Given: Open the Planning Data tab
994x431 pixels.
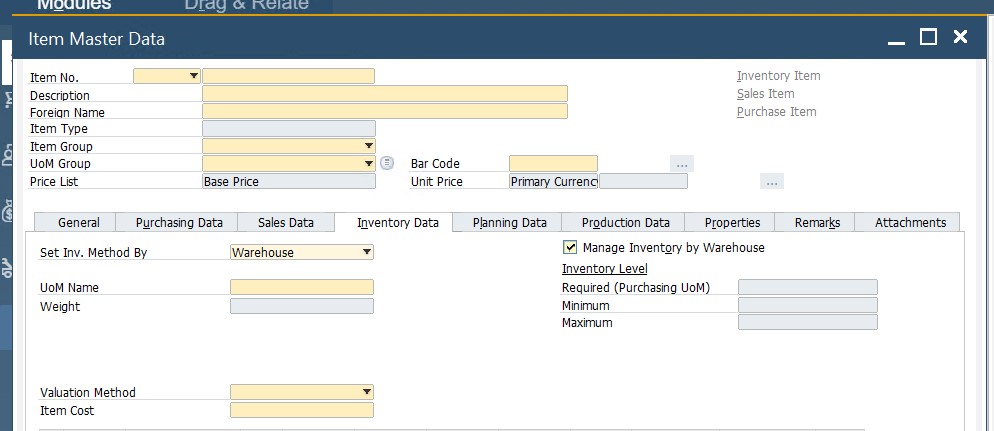Looking at the screenshot, I should coord(509,222).
